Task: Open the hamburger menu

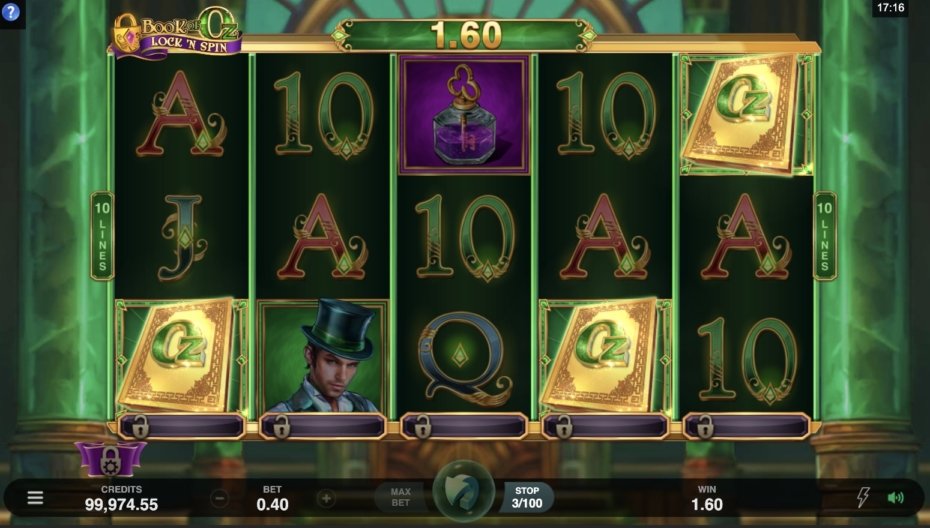Action: (36, 498)
